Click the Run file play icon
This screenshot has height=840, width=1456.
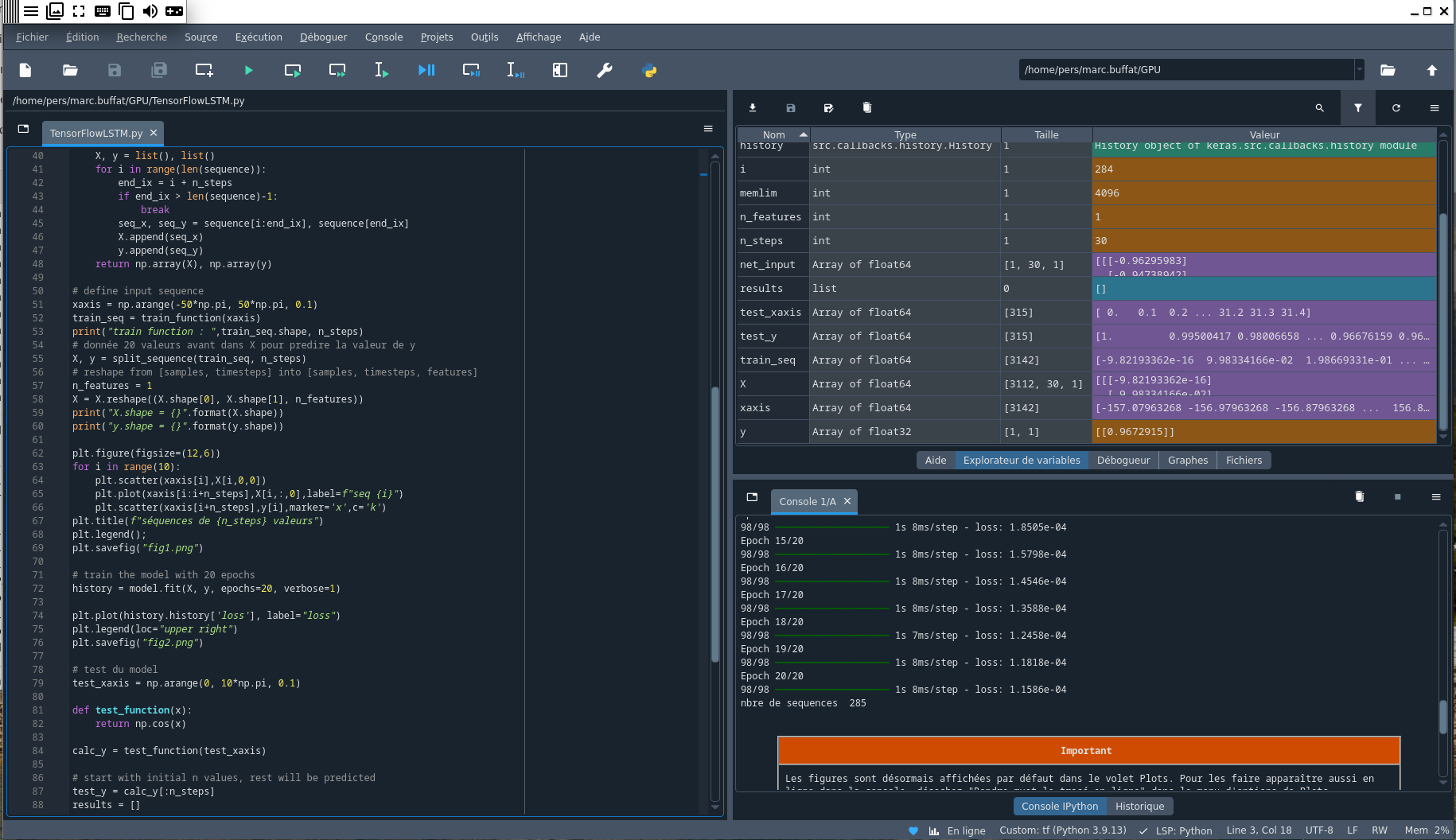[248, 71]
